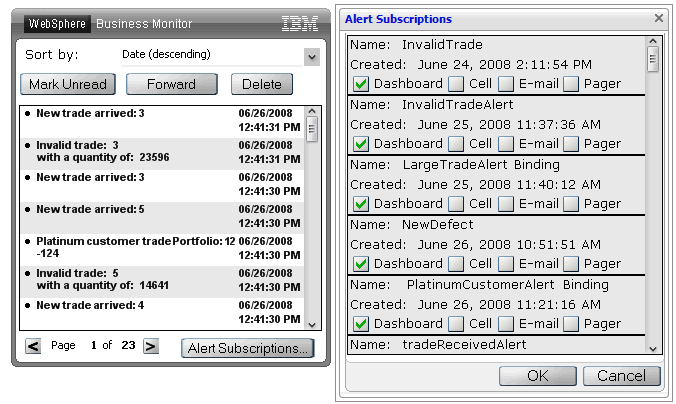The height and width of the screenshot is (404, 676).
Task: Enable Cell for LargeTradeAlert Binding
Action: coord(456,204)
